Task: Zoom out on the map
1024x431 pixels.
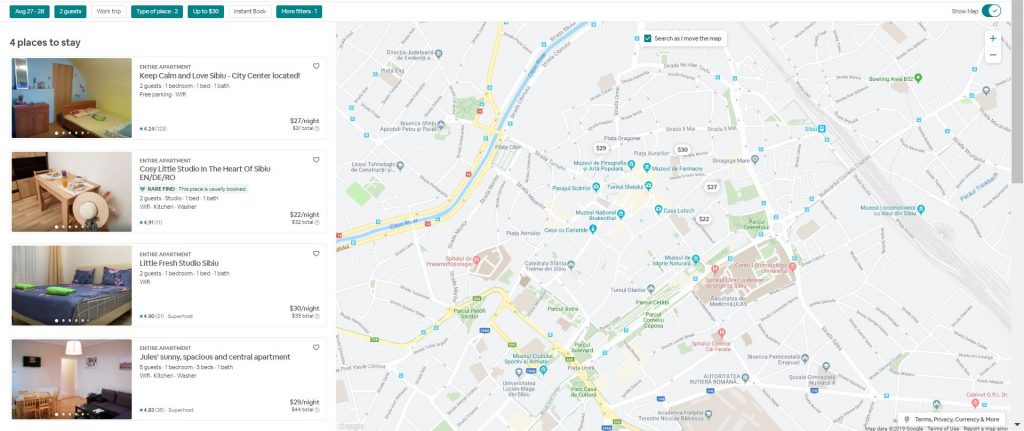Action: [x=992, y=55]
